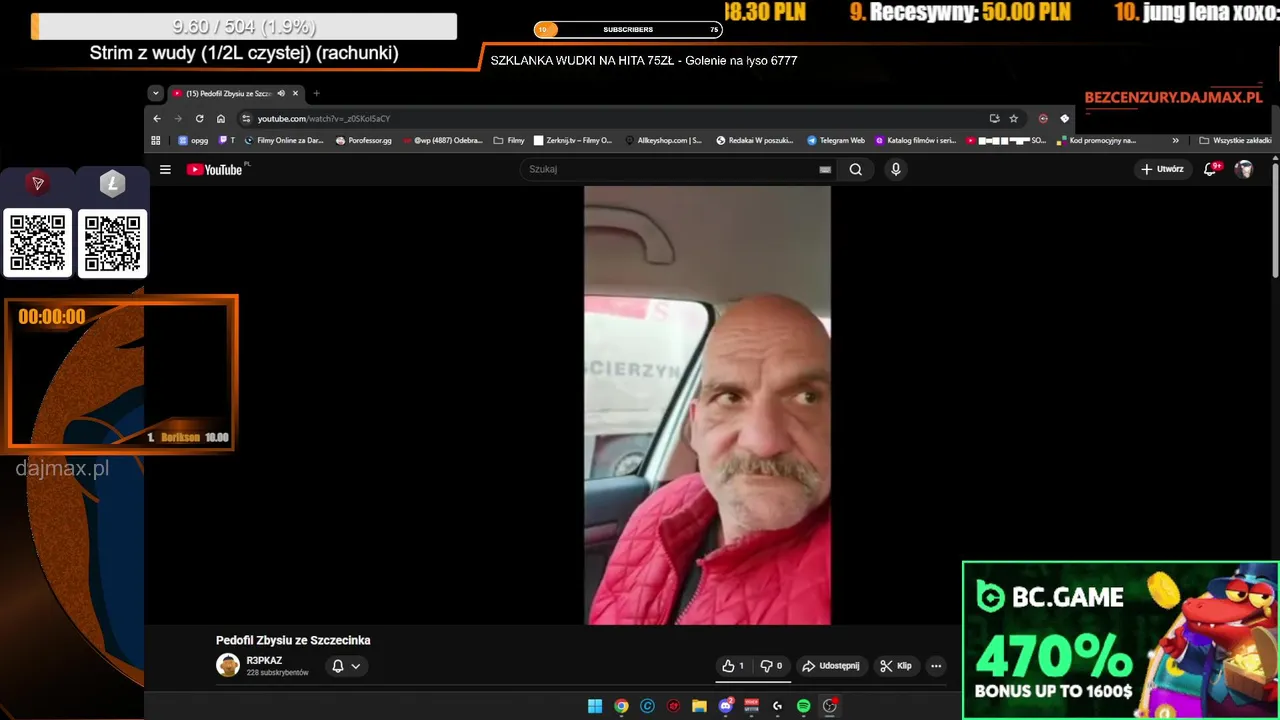Click the Chrome home button
The width and height of the screenshot is (1280, 720).
click(x=221, y=118)
